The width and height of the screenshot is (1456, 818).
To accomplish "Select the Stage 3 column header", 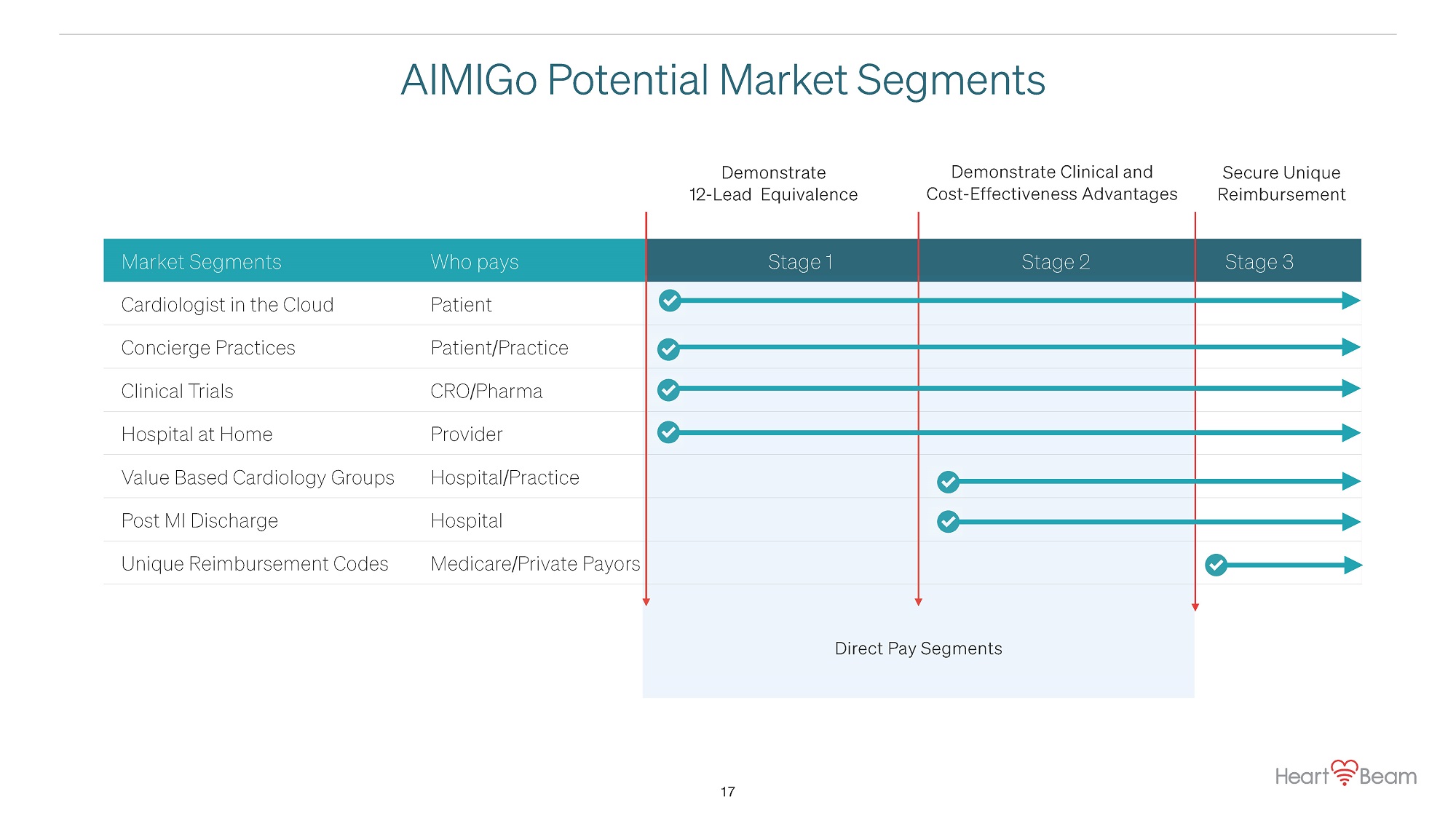I will (x=1259, y=262).
